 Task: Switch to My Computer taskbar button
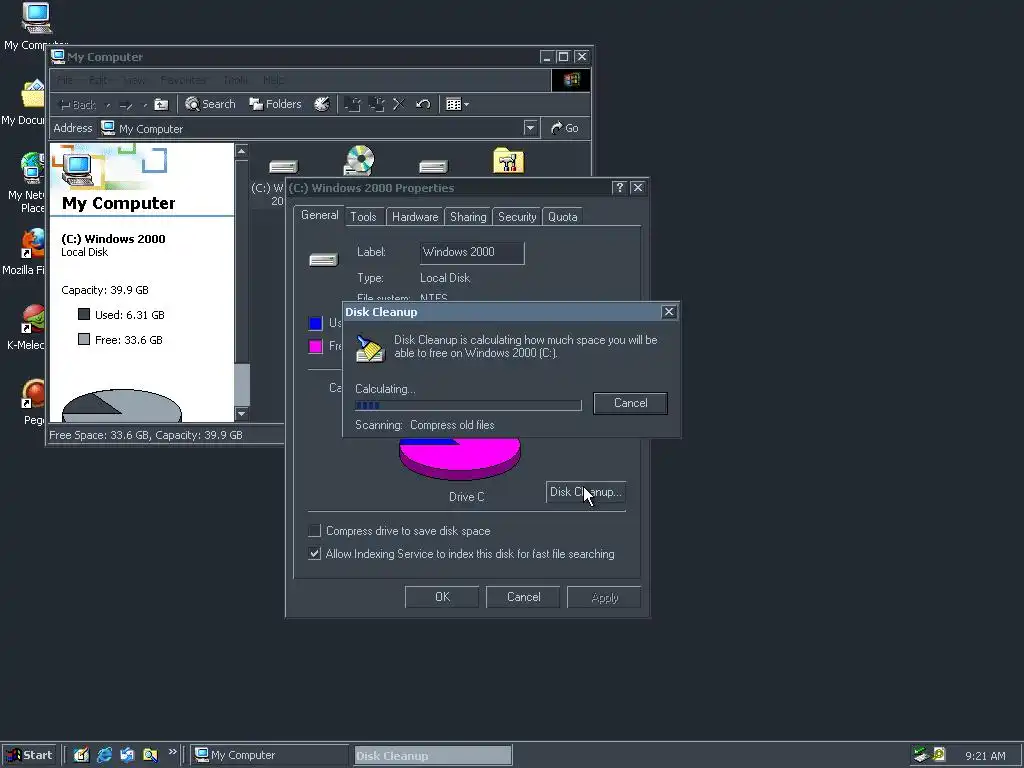(x=271, y=755)
